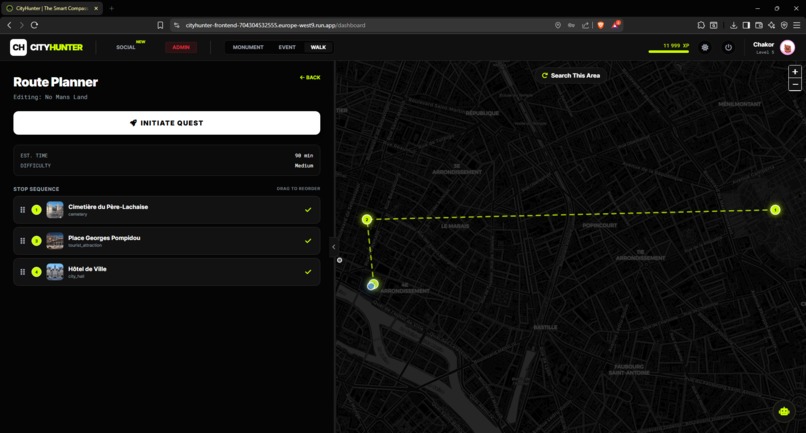Open browser hamburger menu
This screenshot has width=806, height=433.
796,25
